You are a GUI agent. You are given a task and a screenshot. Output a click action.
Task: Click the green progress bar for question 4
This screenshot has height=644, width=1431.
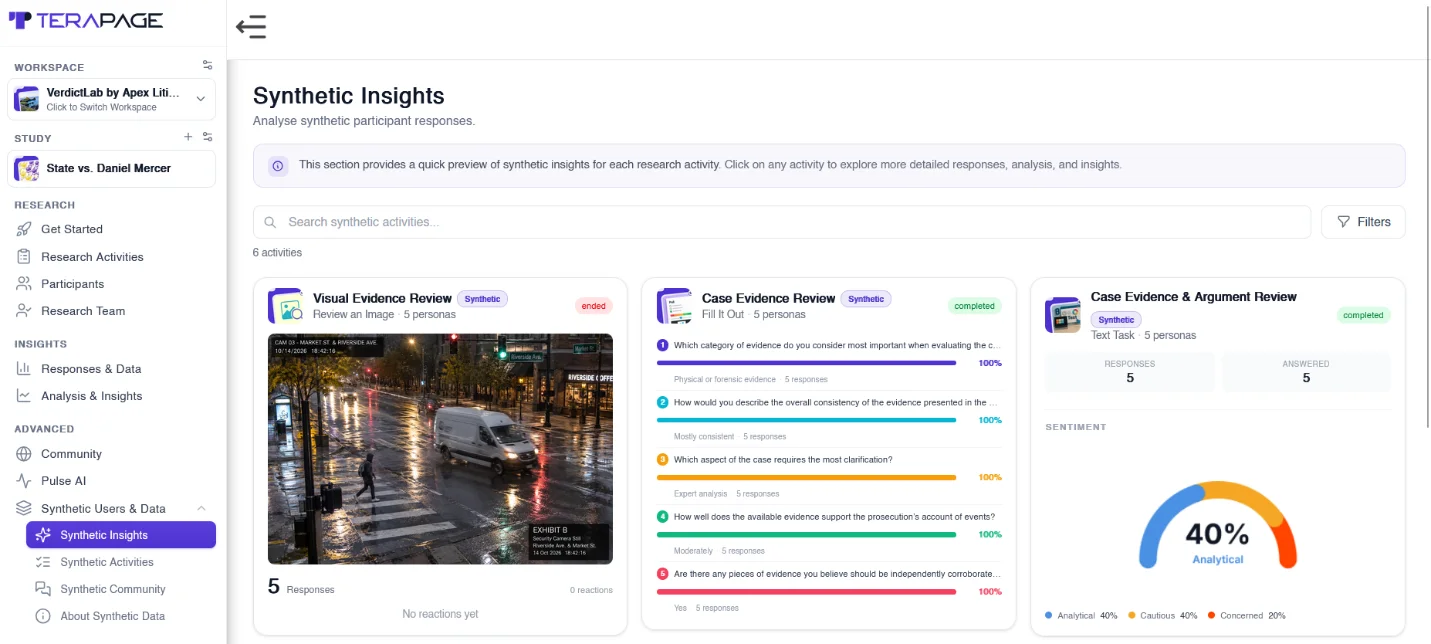(x=806, y=535)
